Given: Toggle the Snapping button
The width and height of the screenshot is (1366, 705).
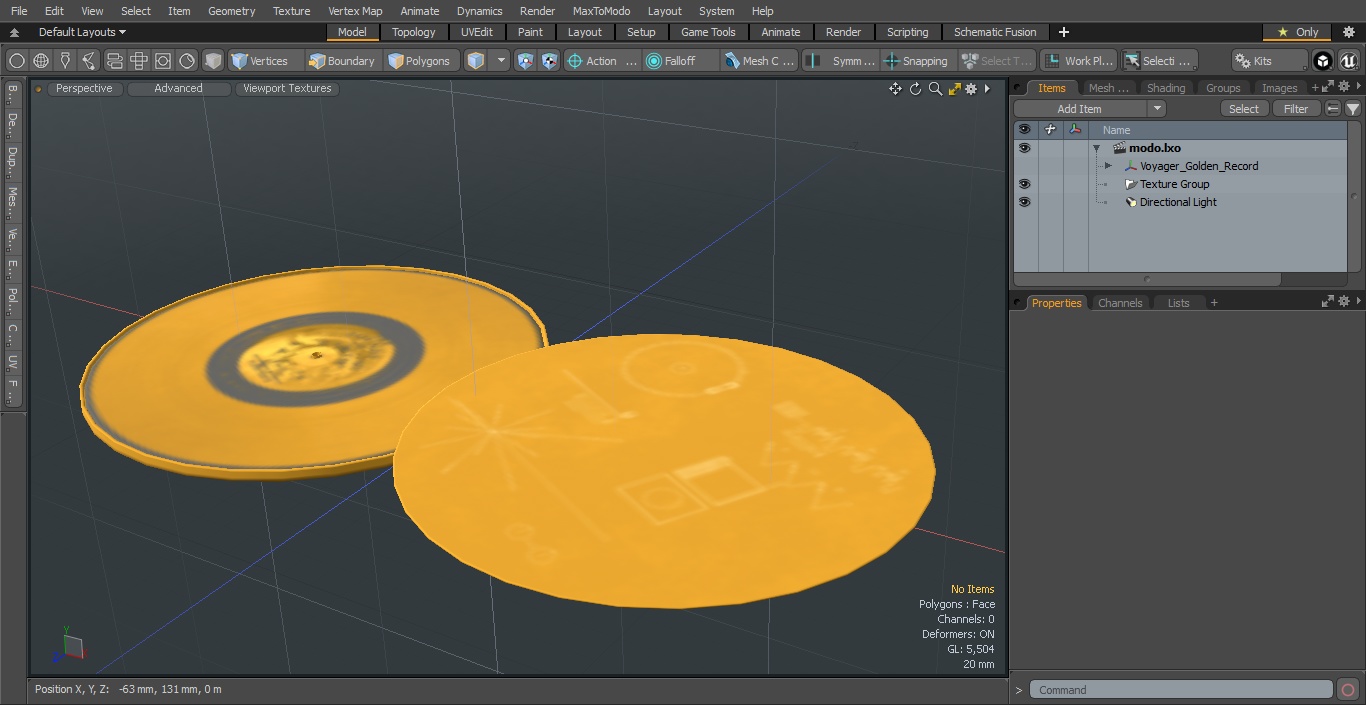Looking at the screenshot, I should click(917, 61).
